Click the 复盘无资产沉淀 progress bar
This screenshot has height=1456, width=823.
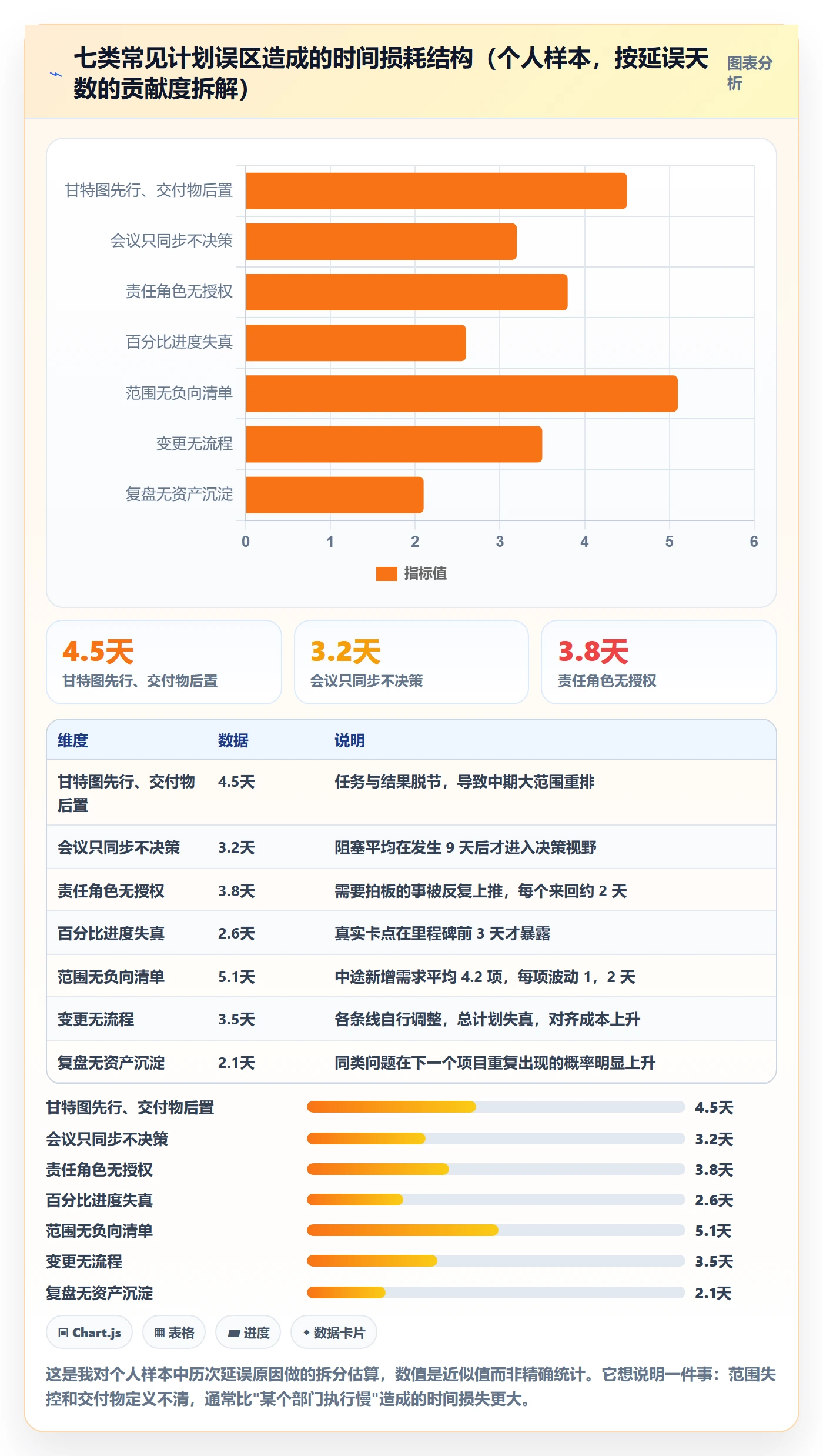coord(496,1293)
